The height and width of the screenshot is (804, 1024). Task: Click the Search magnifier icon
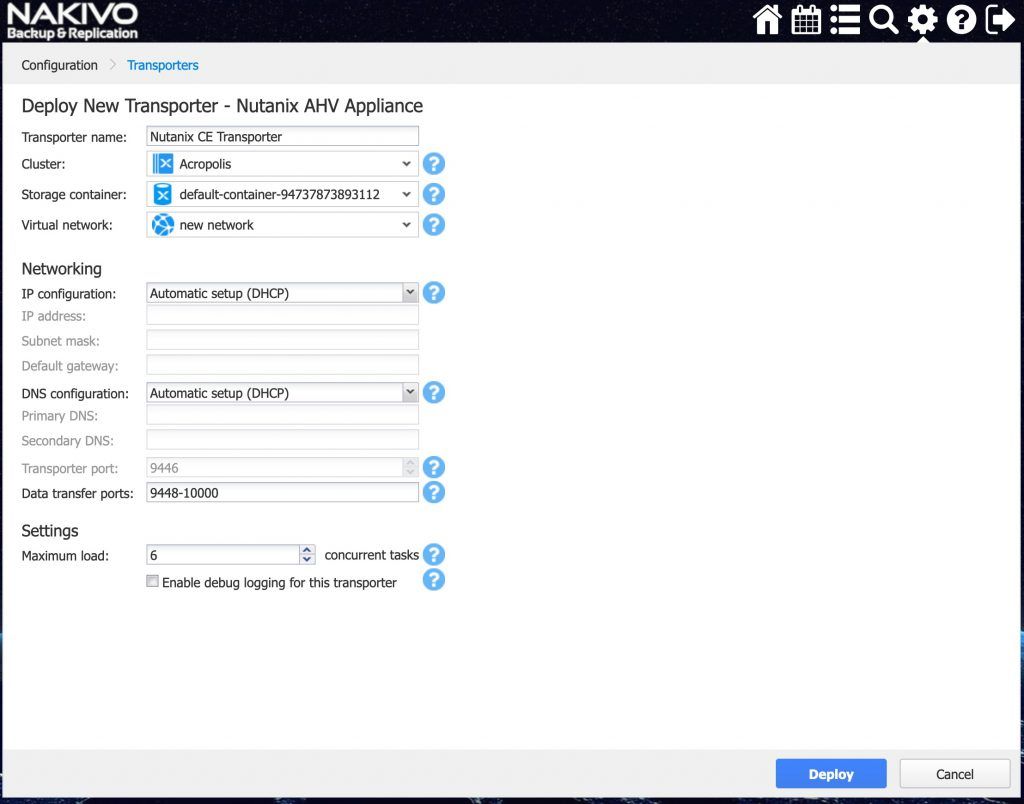(884, 20)
